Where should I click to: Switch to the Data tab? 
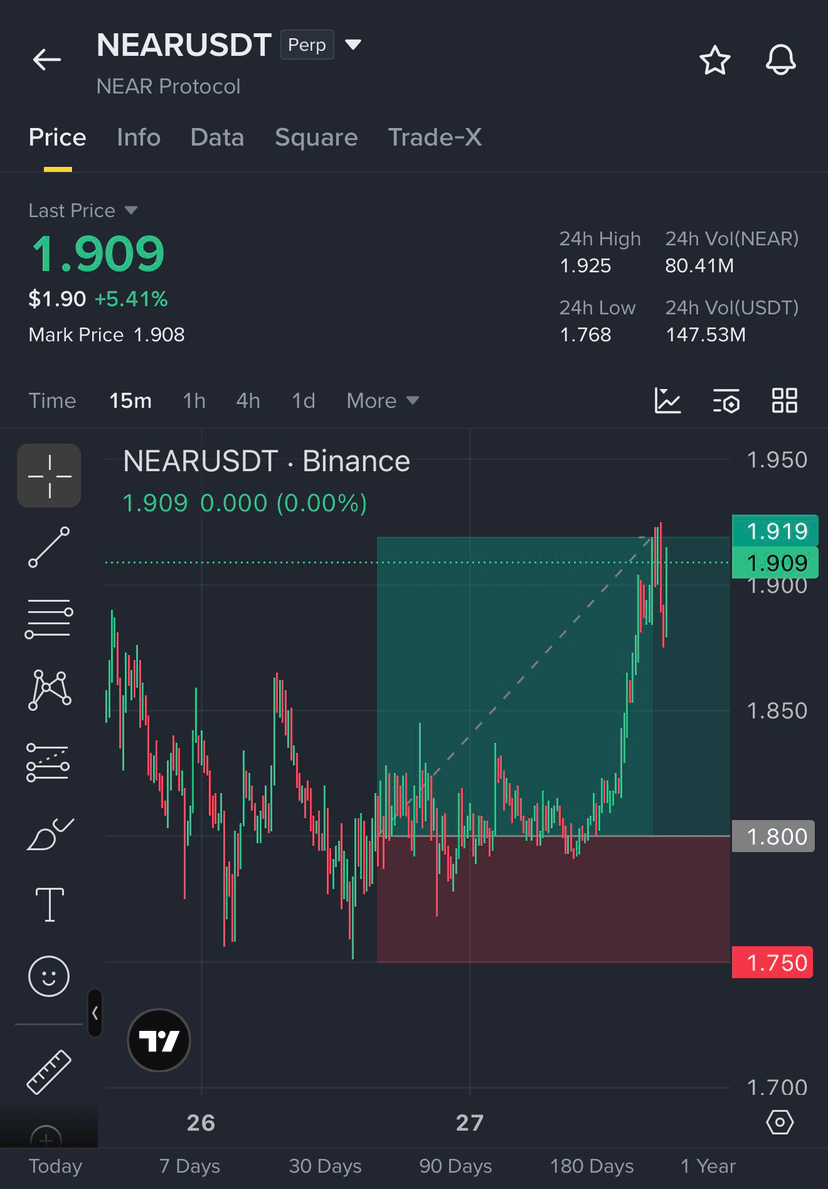click(218, 137)
